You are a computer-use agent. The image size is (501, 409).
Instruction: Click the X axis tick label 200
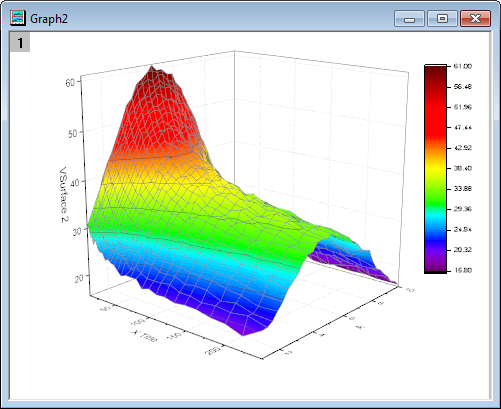point(213,350)
